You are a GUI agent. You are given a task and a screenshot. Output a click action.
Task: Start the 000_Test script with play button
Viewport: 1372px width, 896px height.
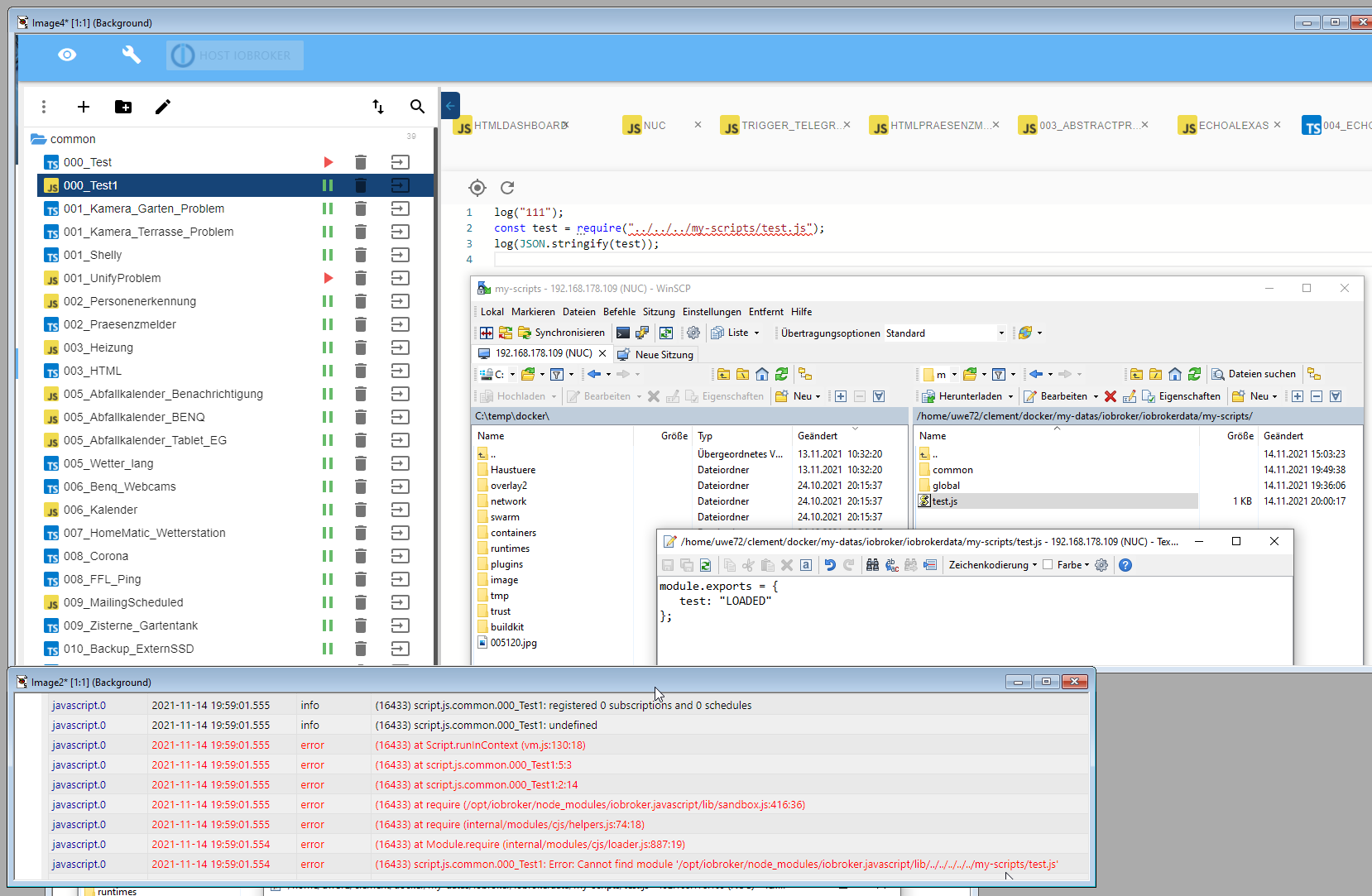click(329, 162)
